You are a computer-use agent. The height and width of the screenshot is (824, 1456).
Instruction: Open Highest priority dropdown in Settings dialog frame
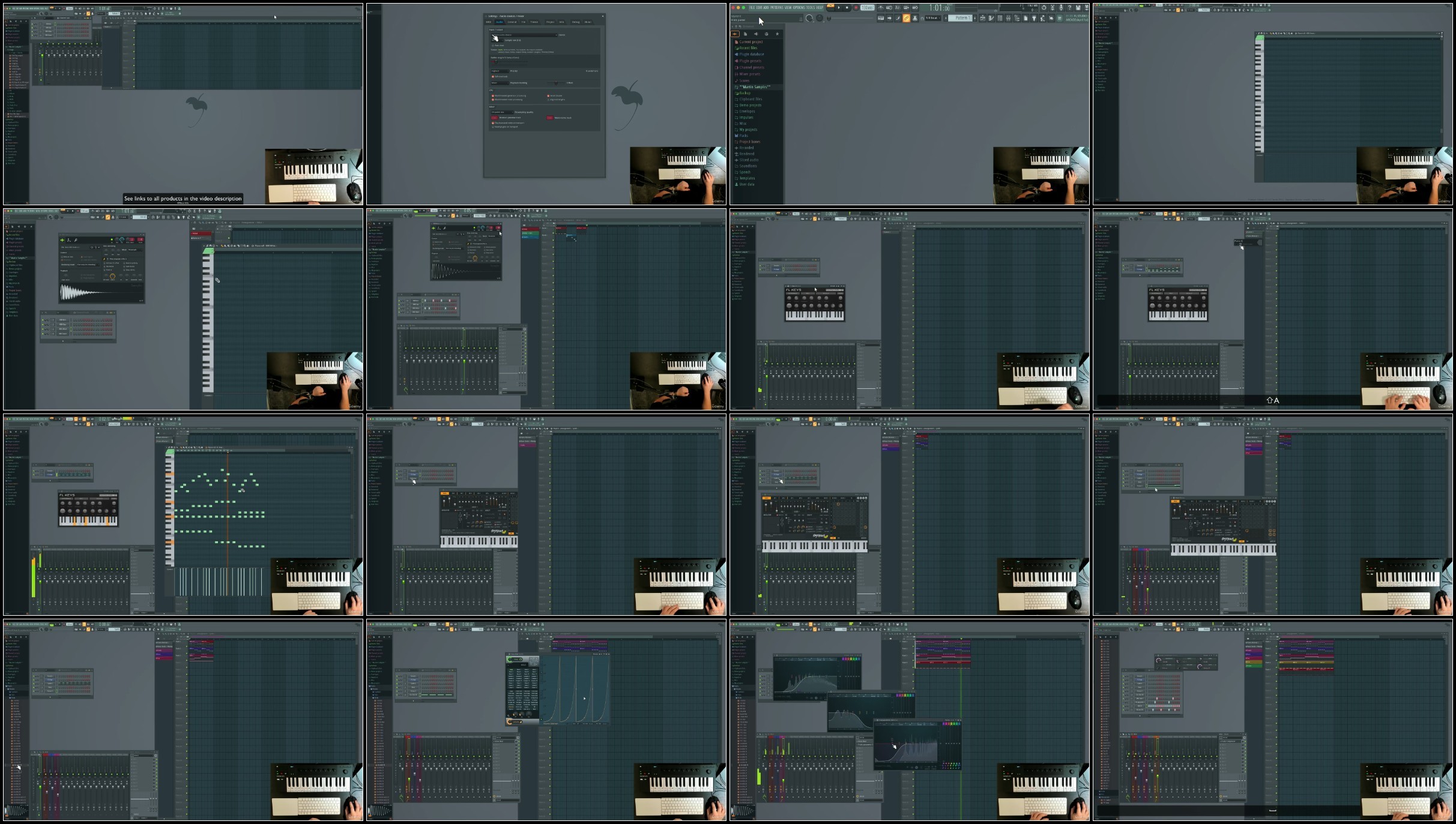click(500, 71)
